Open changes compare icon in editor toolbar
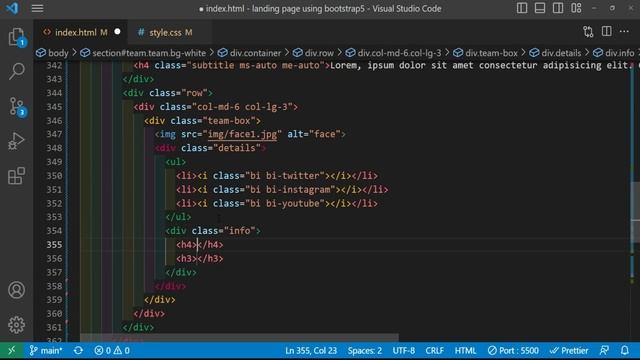640x360 pixels. [x=588, y=32]
